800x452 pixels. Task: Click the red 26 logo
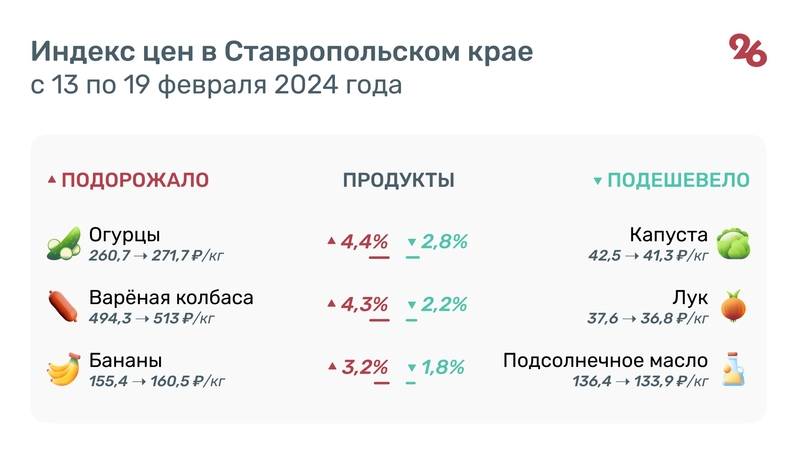[747, 51]
